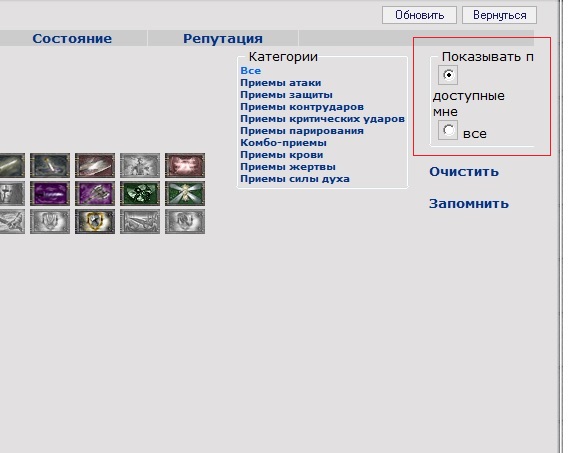Select the gray knight helmet skill icon
Viewport: 581px width, 453px height.
coord(12,193)
